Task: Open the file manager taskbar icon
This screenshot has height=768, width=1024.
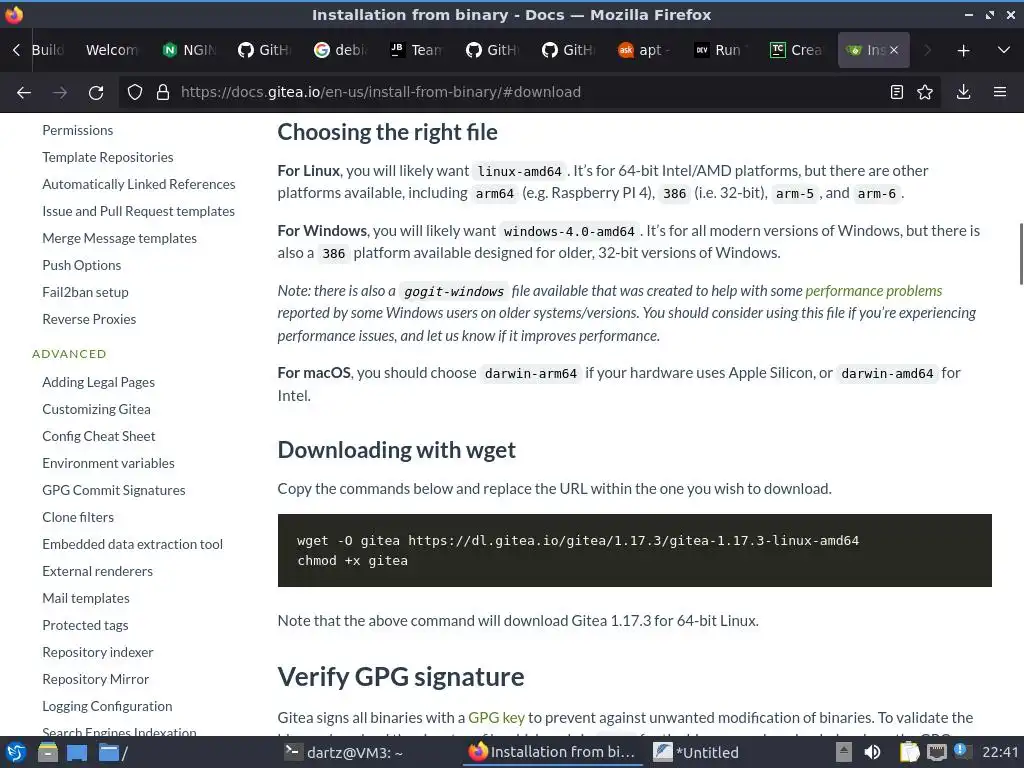Action: click(x=48, y=752)
